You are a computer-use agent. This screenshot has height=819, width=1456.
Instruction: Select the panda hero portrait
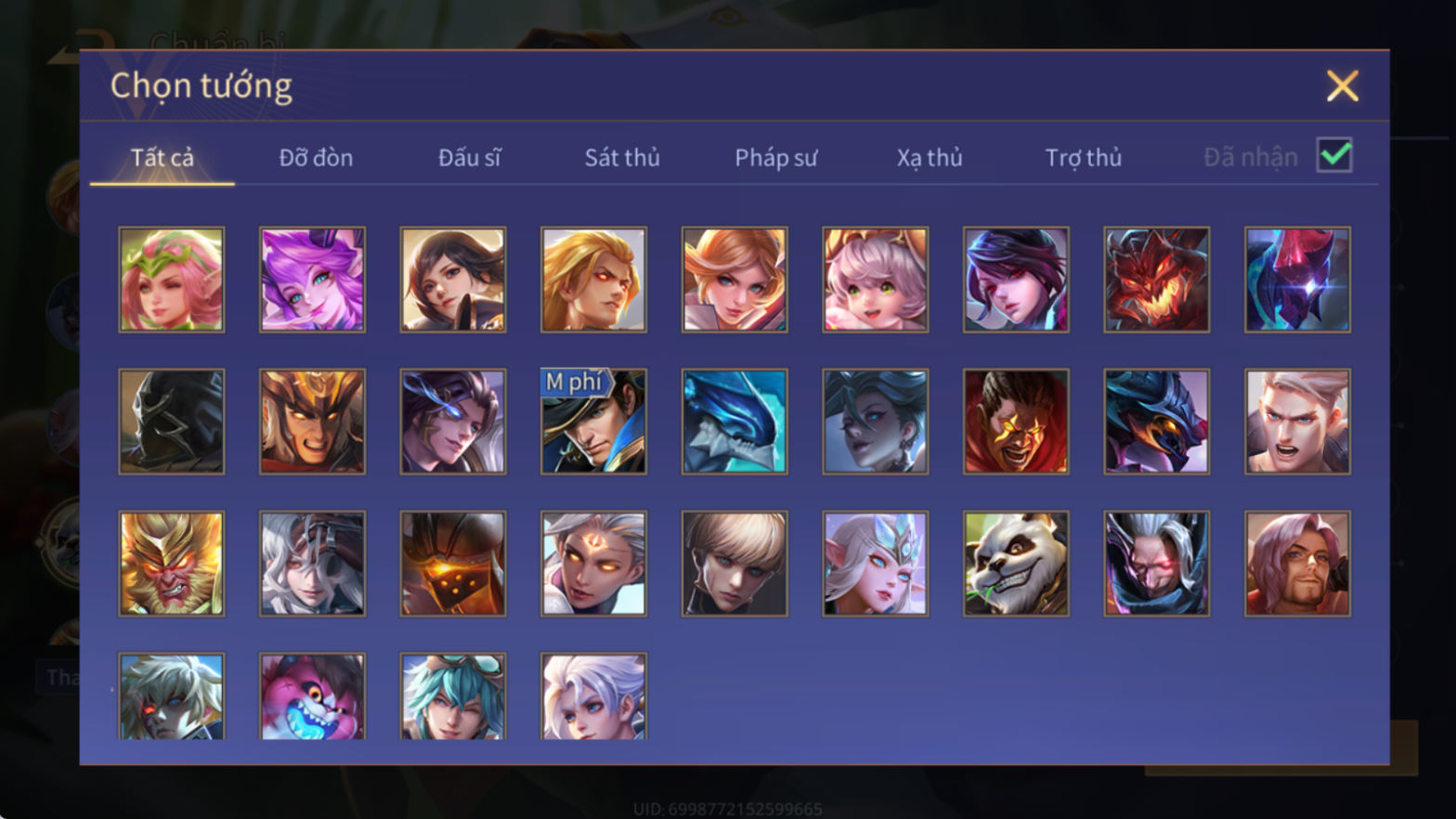pyautogui.click(x=1016, y=564)
